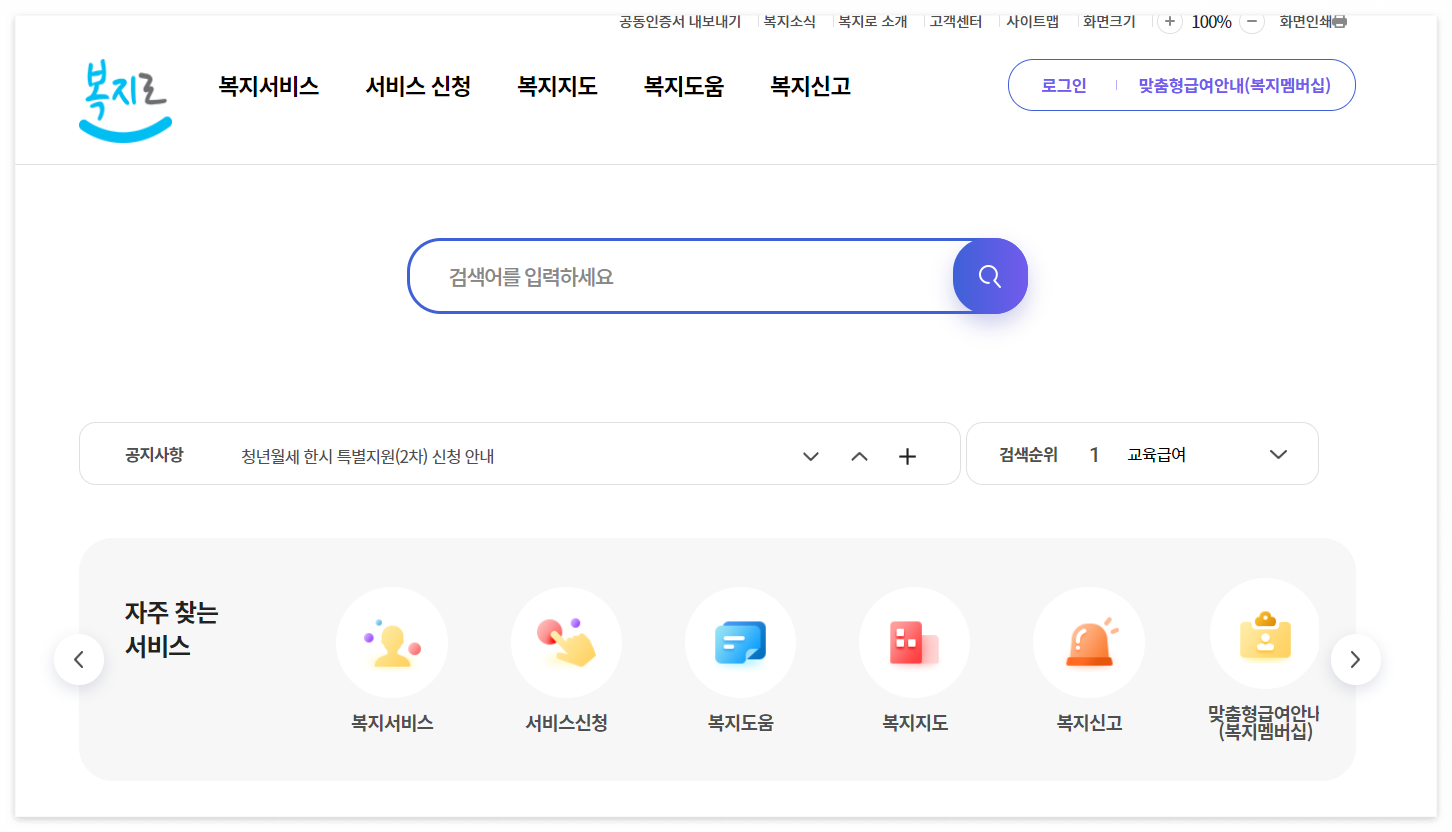Open the 검색순위 ranking dropdown
Screen dimensions: 1452x832
pos(1278,454)
